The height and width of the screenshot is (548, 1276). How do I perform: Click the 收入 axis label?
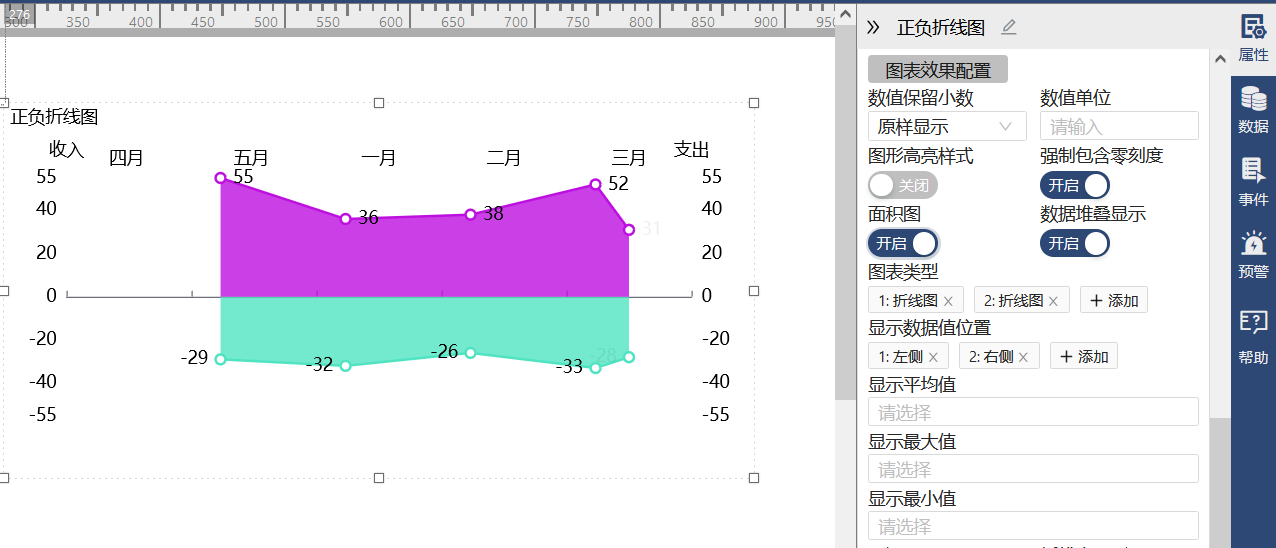coord(67,149)
